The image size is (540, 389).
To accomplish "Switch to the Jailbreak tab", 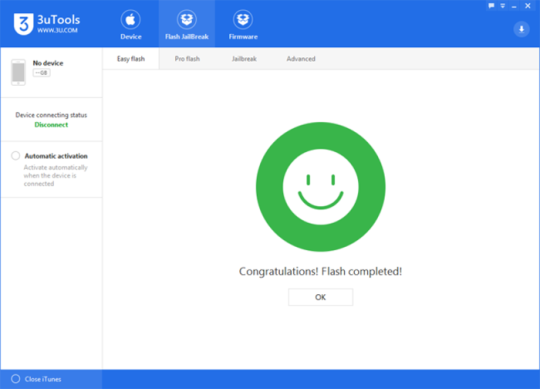I will 244,59.
